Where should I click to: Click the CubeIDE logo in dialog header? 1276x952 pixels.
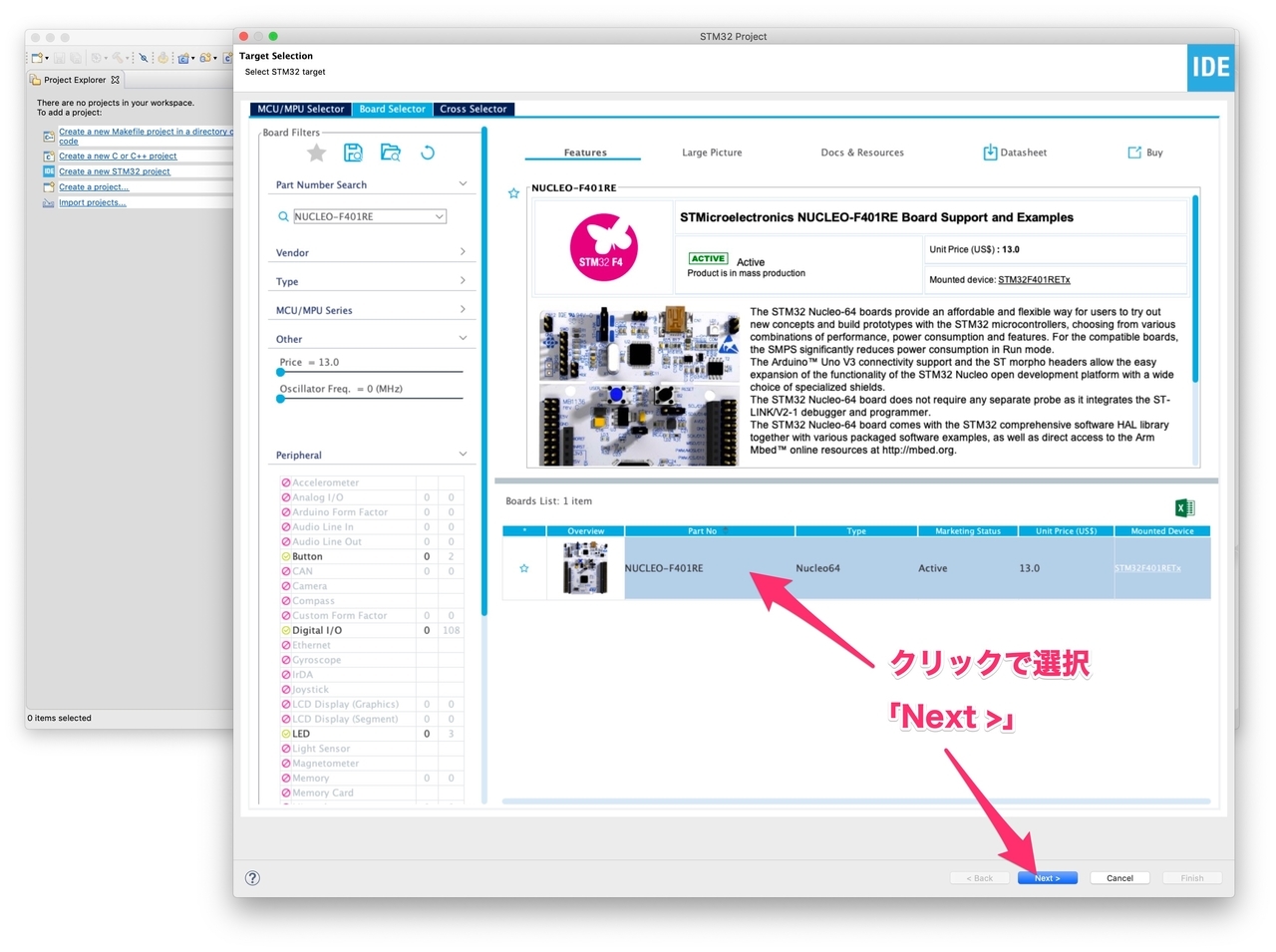[1211, 68]
